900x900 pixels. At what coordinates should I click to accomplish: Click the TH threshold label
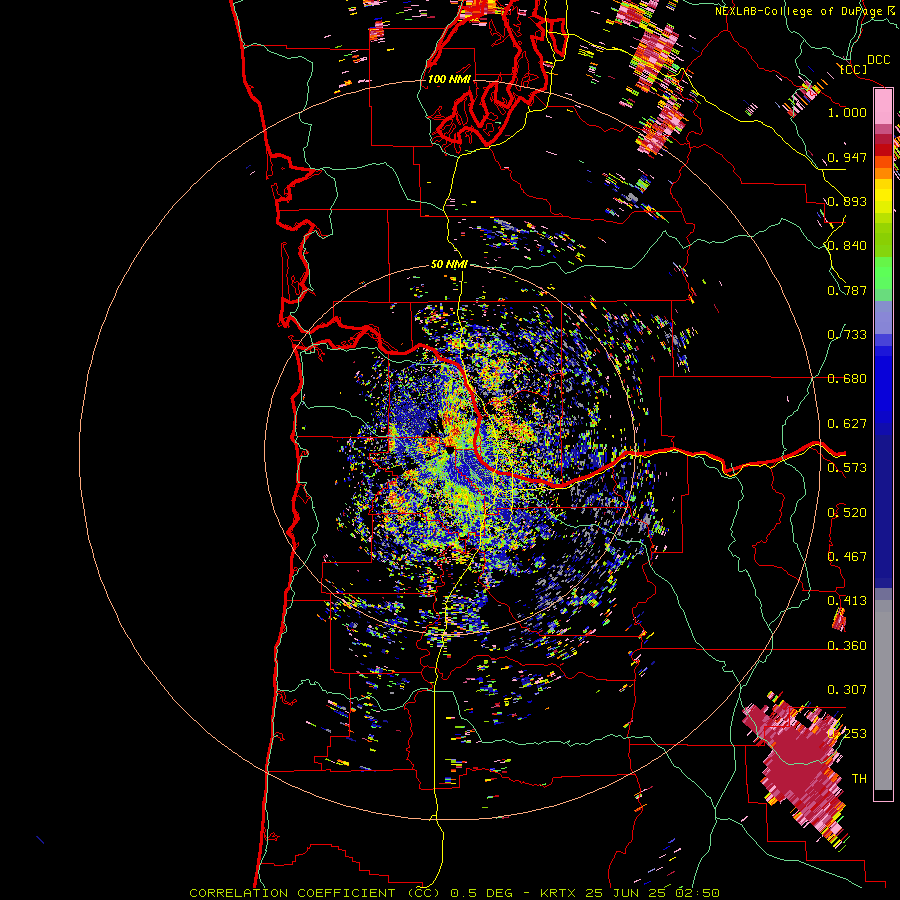pos(859,779)
